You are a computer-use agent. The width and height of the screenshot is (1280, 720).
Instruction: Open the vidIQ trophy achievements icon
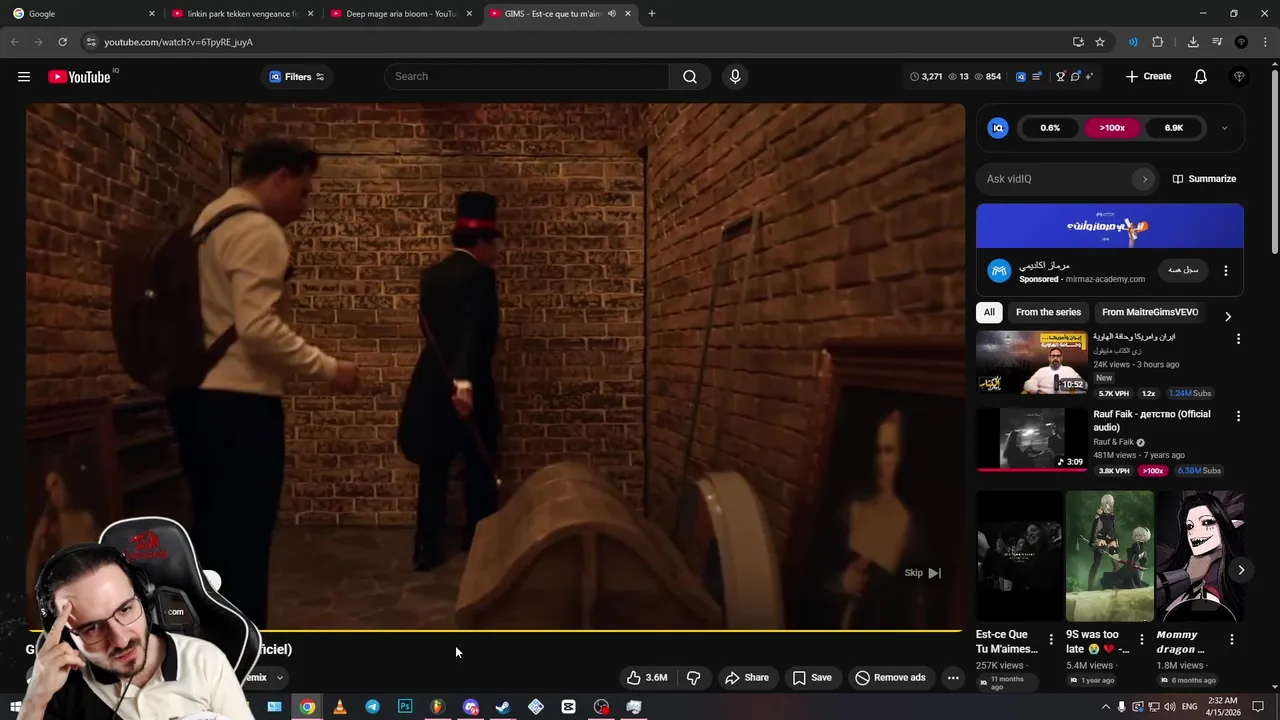[1061, 76]
